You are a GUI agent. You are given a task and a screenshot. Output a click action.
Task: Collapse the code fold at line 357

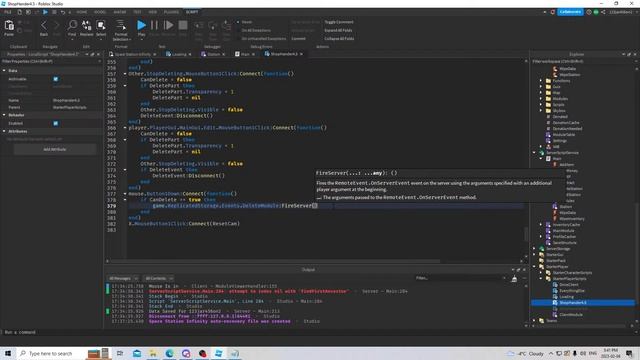tap(125, 74)
